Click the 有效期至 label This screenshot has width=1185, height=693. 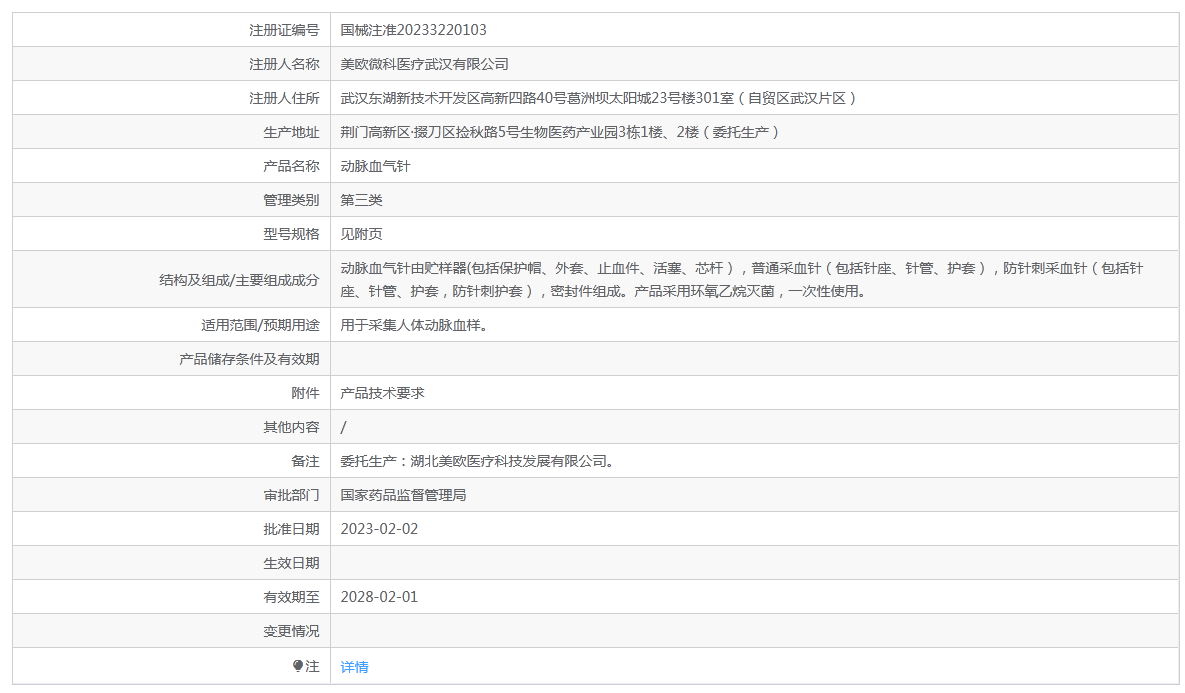tap(291, 598)
